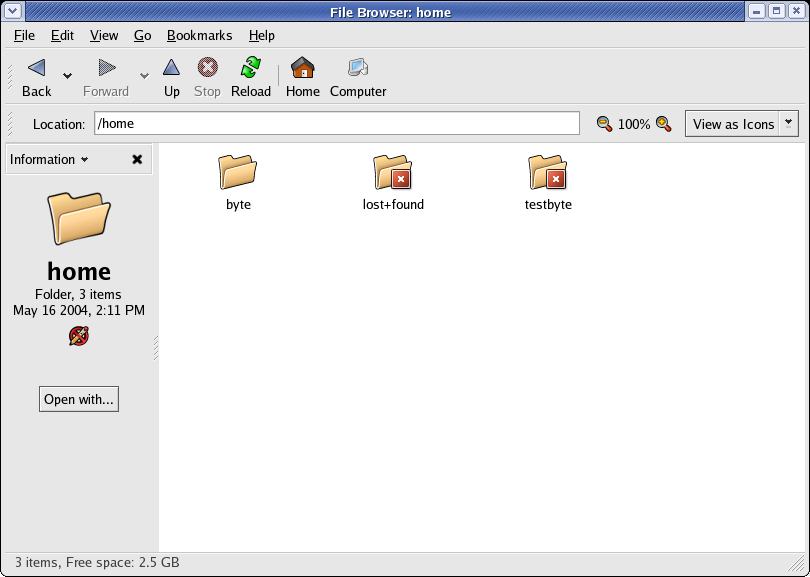
Task: Click the toolbar drag handle beside Back
Action: pos(9,77)
